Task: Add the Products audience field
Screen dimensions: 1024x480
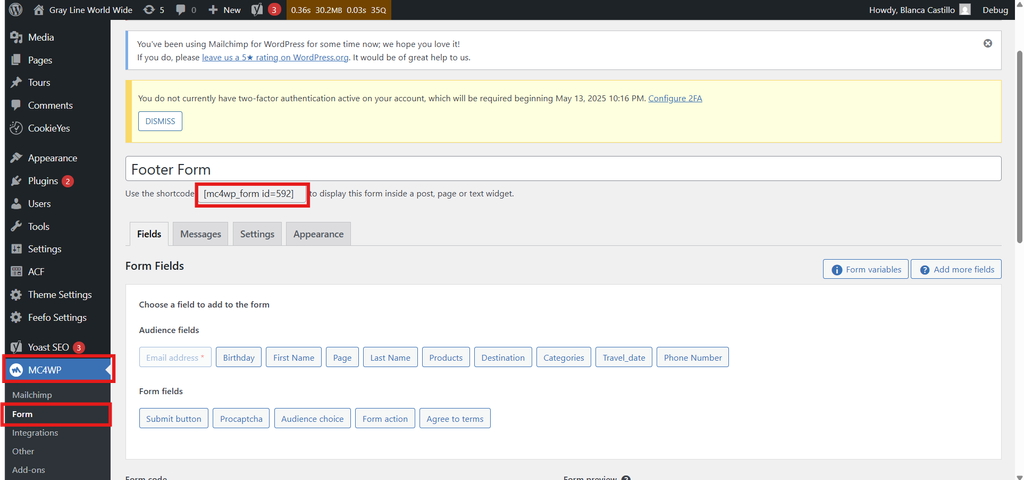Action: tap(446, 357)
